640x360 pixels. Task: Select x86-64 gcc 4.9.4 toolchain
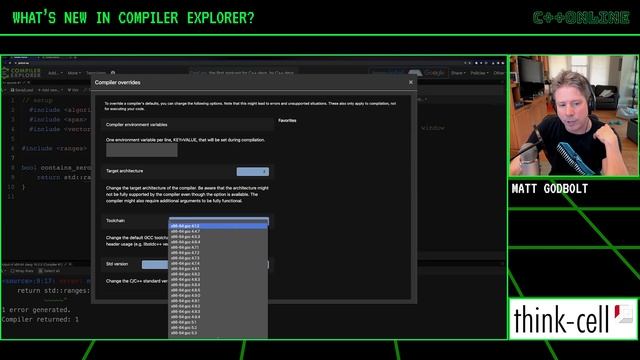click(x=218, y=316)
